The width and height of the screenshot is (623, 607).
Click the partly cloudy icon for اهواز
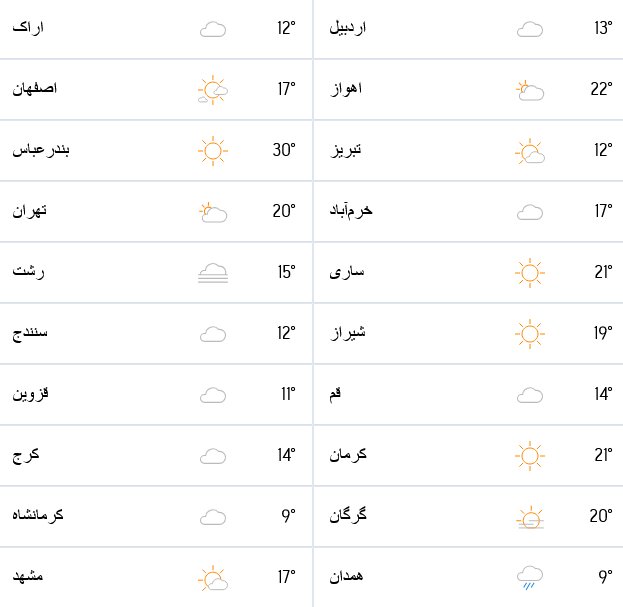[x=530, y=91]
